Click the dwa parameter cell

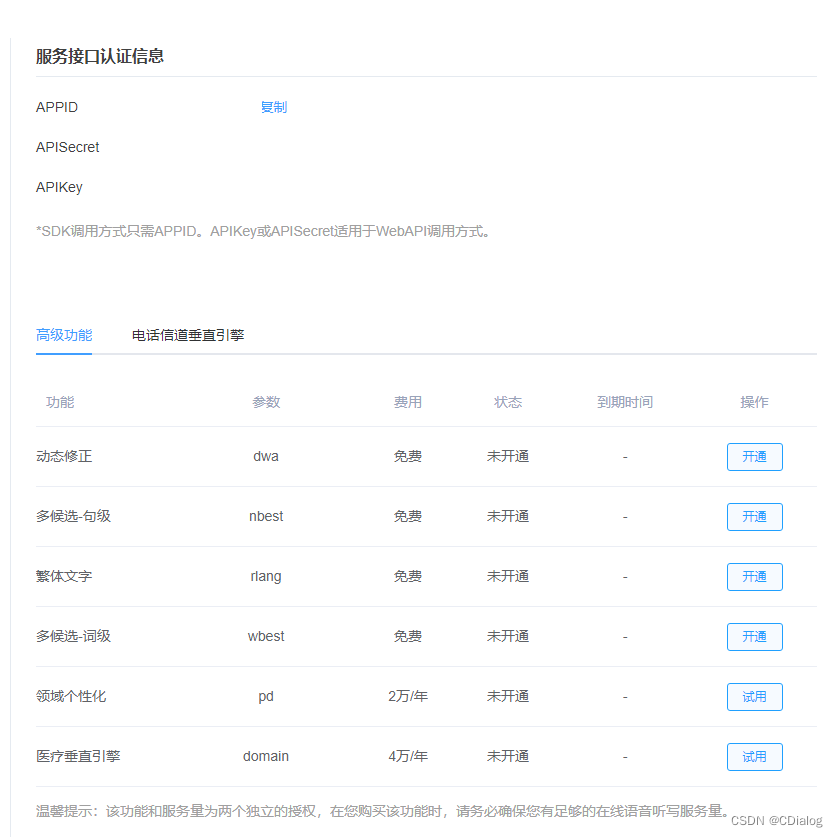pos(266,456)
